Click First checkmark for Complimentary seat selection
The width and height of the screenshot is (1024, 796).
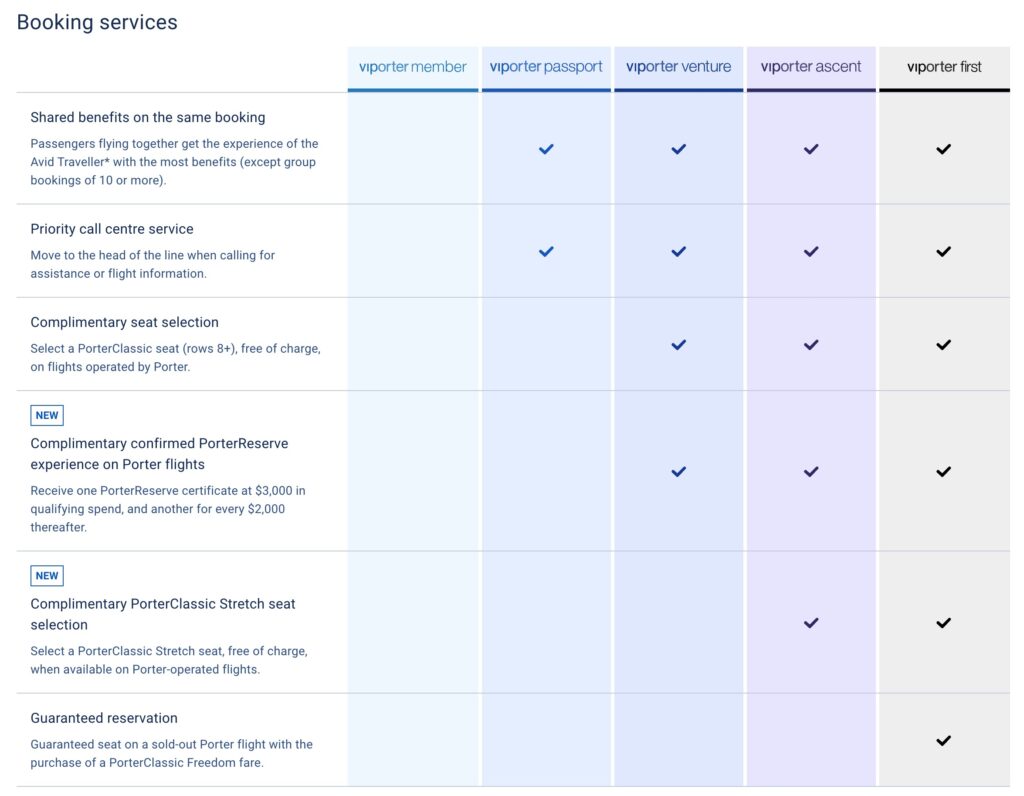[944, 345]
